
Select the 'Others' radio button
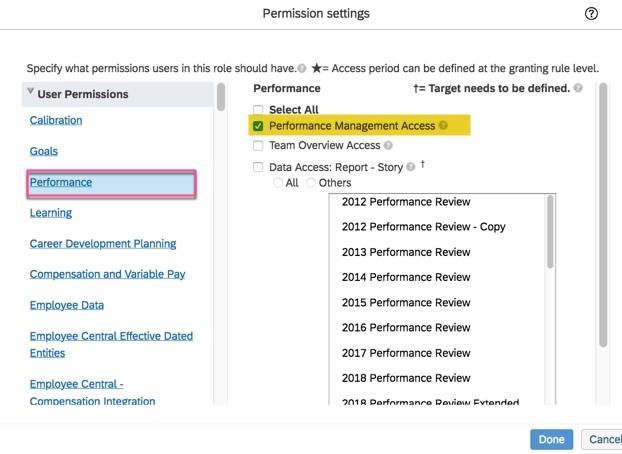point(311,183)
